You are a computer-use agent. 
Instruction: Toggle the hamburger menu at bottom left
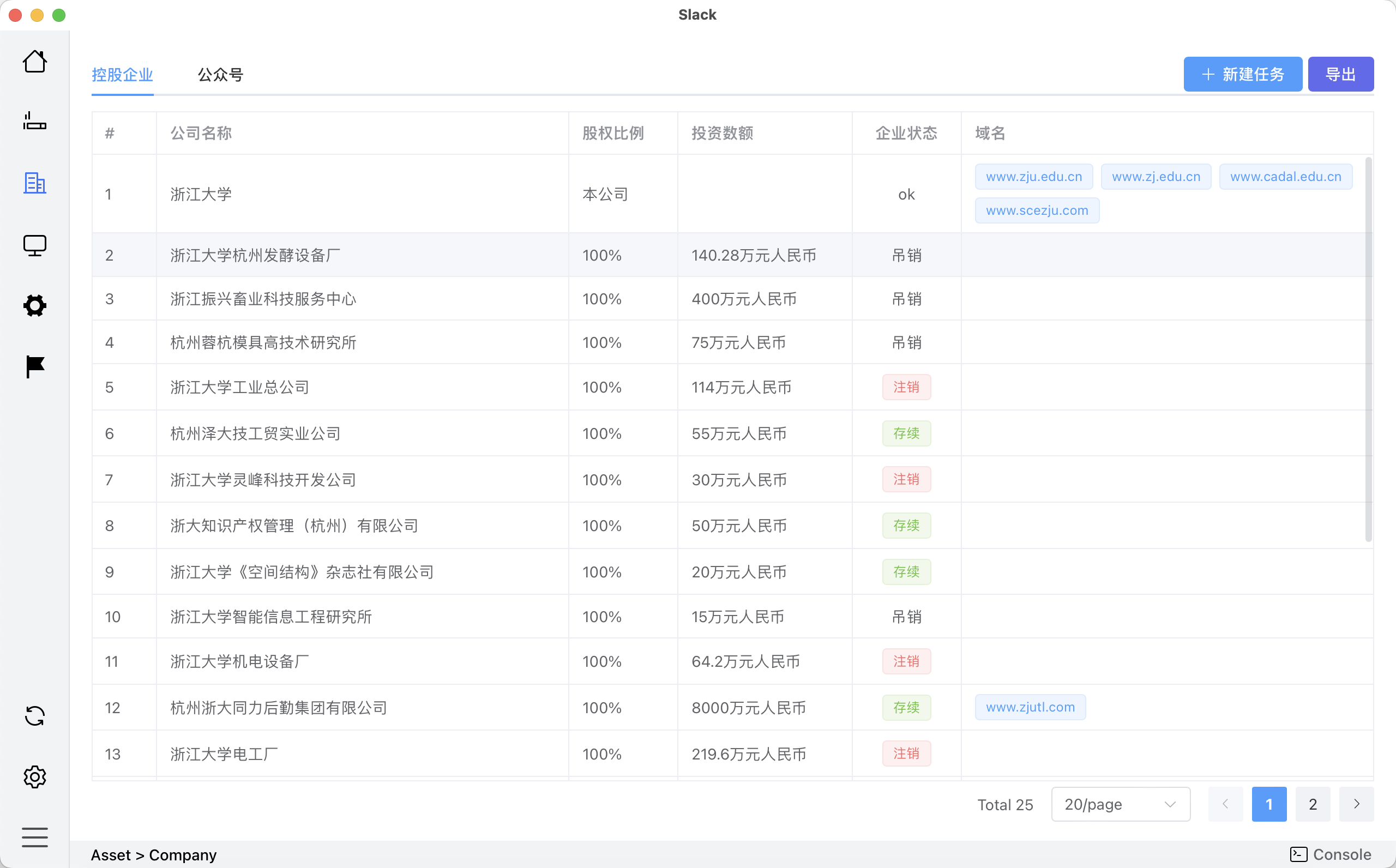[x=34, y=837]
